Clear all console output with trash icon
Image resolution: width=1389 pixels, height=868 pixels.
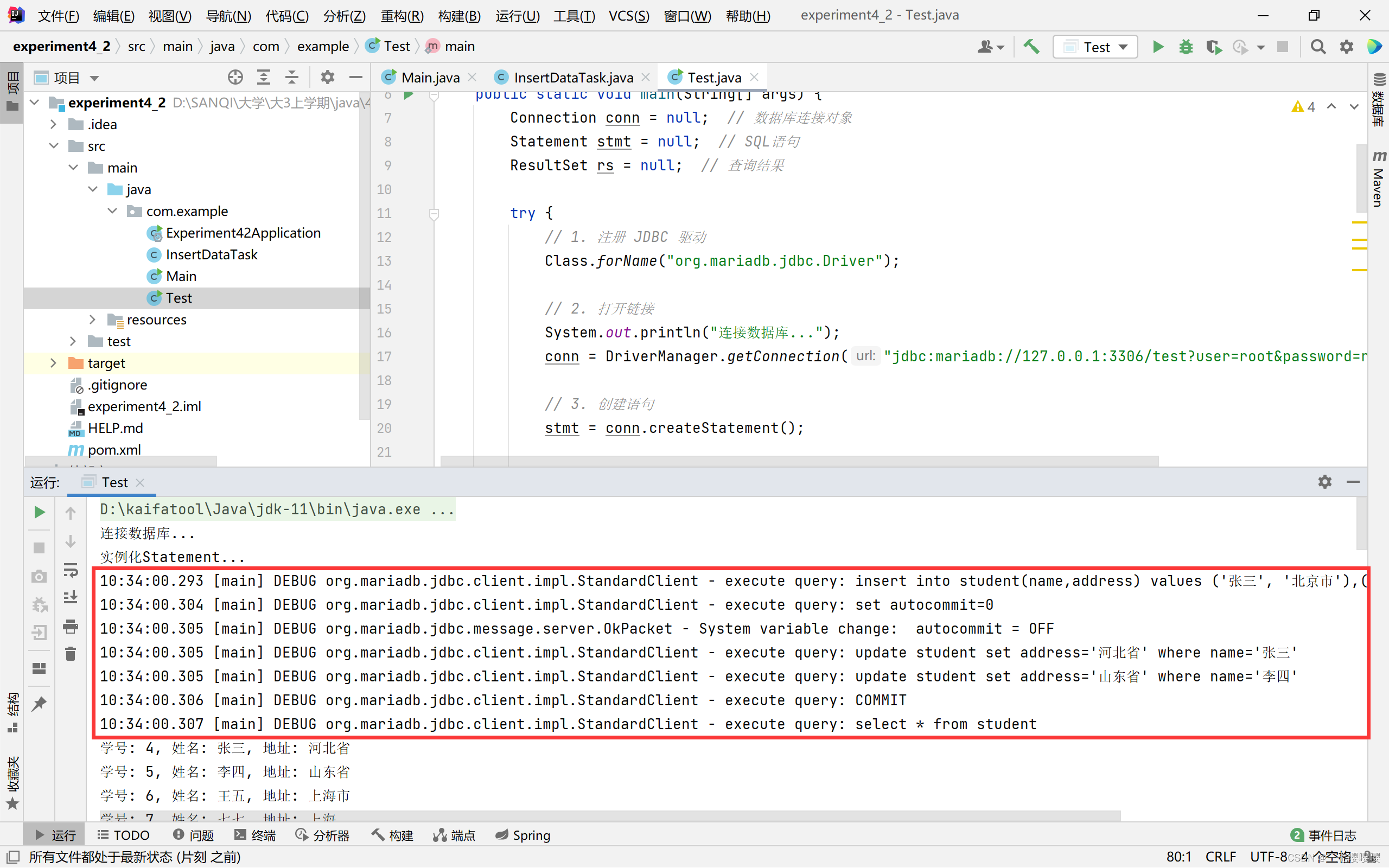71,653
